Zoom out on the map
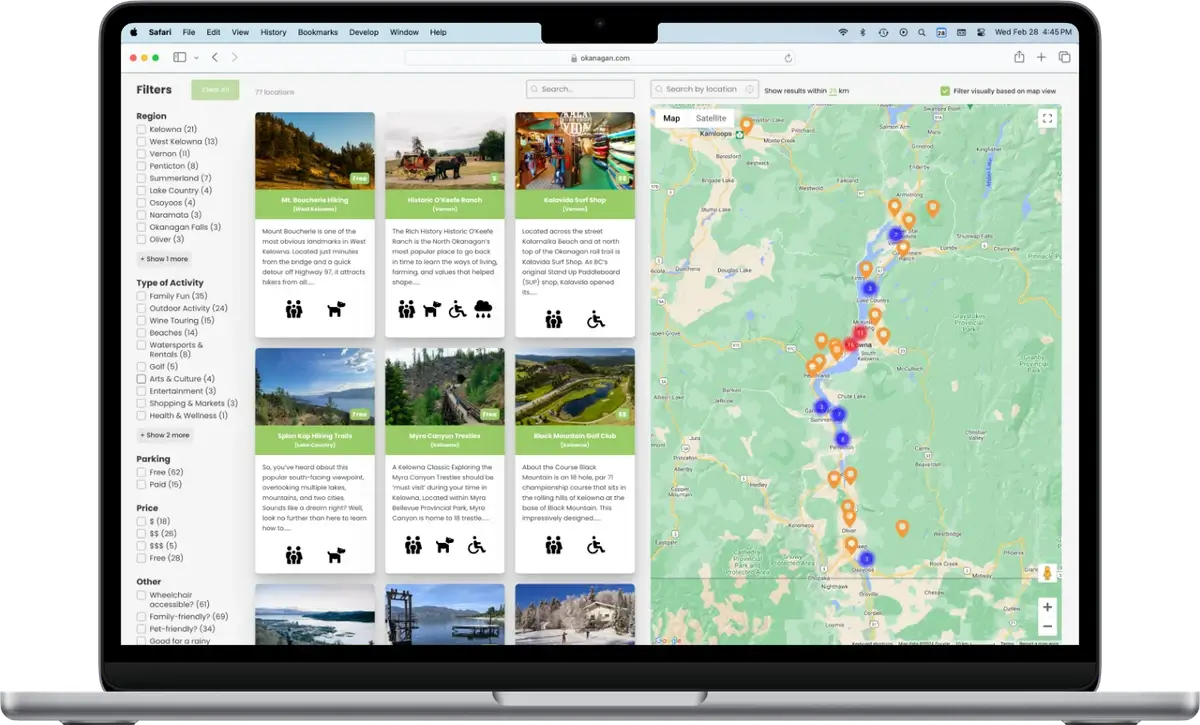This screenshot has height=725, width=1200. (x=1047, y=627)
